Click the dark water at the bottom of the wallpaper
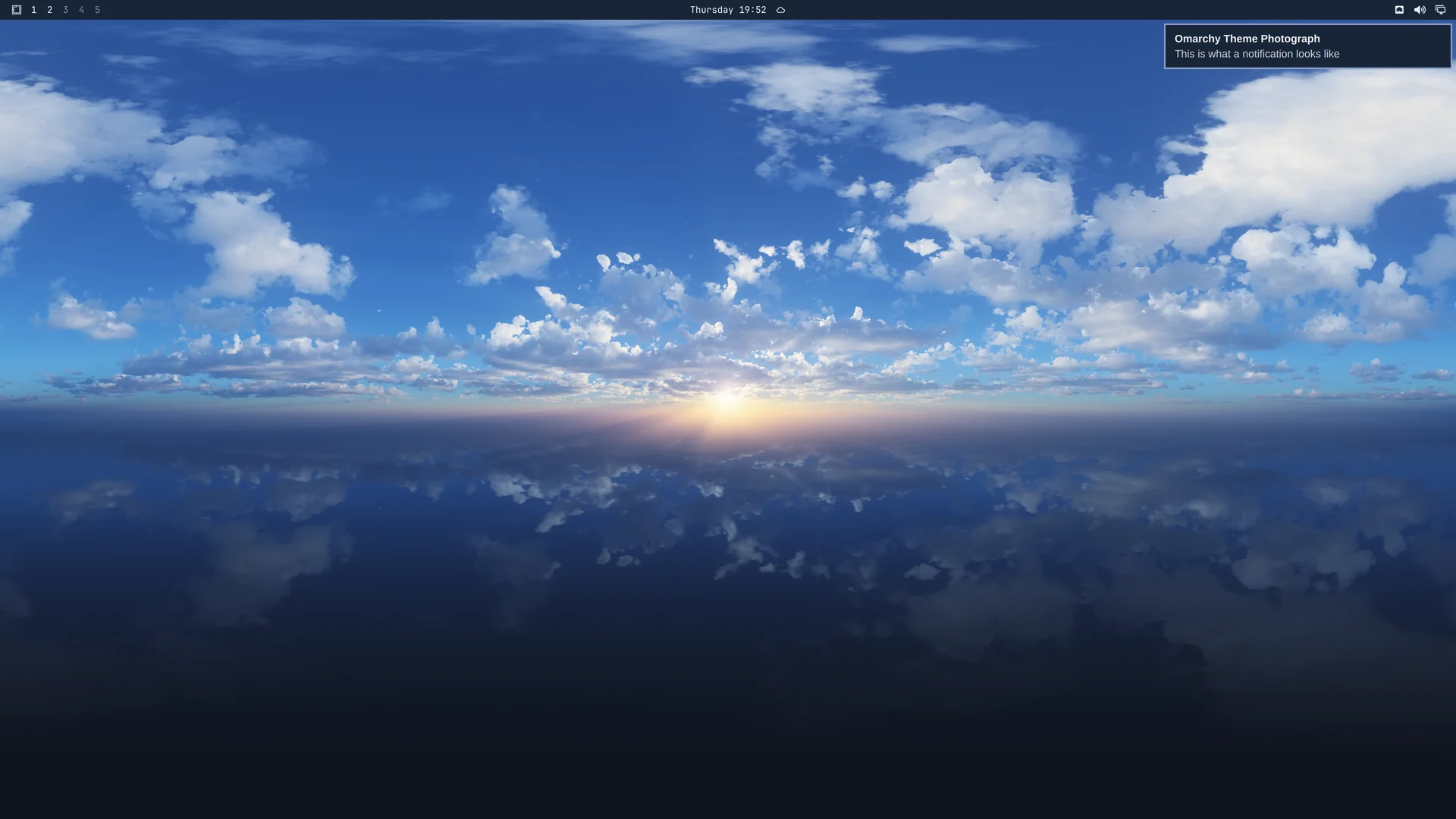 click(728, 758)
